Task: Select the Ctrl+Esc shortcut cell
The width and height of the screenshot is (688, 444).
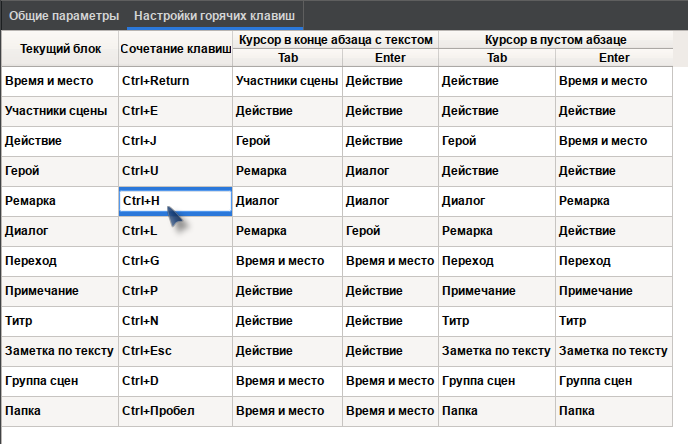Action: (x=176, y=351)
